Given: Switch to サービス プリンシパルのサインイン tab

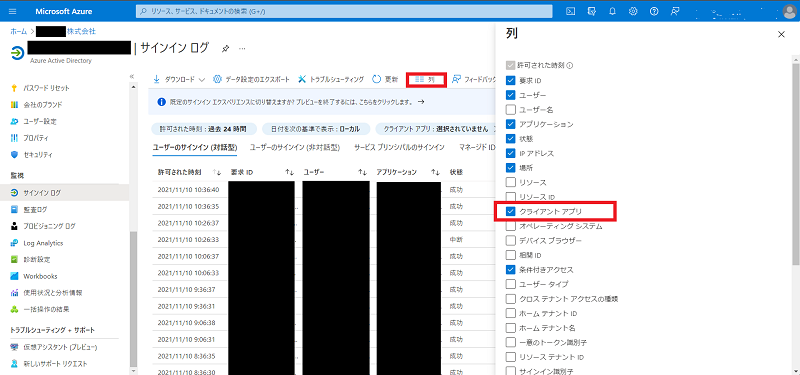Looking at the screenshot, I should [399, 147].
